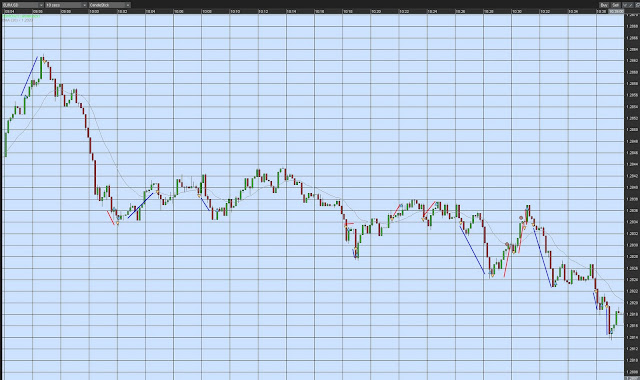
Task: Click the highlighted current time label on time axis
Action: click(x=616, y=11)
